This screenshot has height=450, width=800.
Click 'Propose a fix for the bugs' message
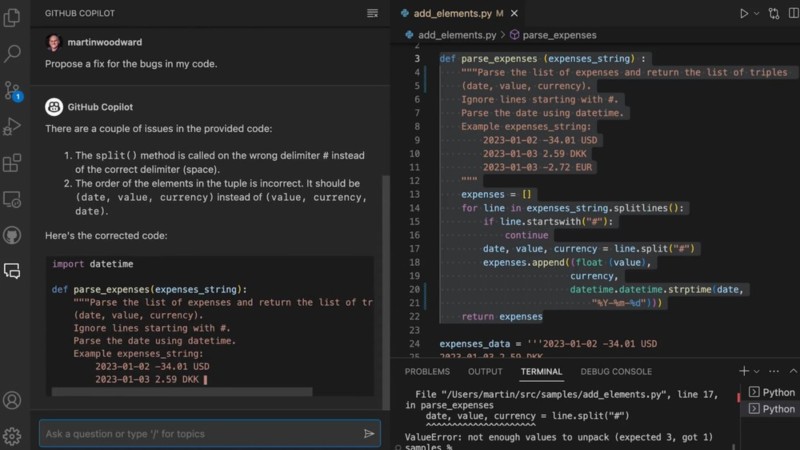(x=131, y=64)
